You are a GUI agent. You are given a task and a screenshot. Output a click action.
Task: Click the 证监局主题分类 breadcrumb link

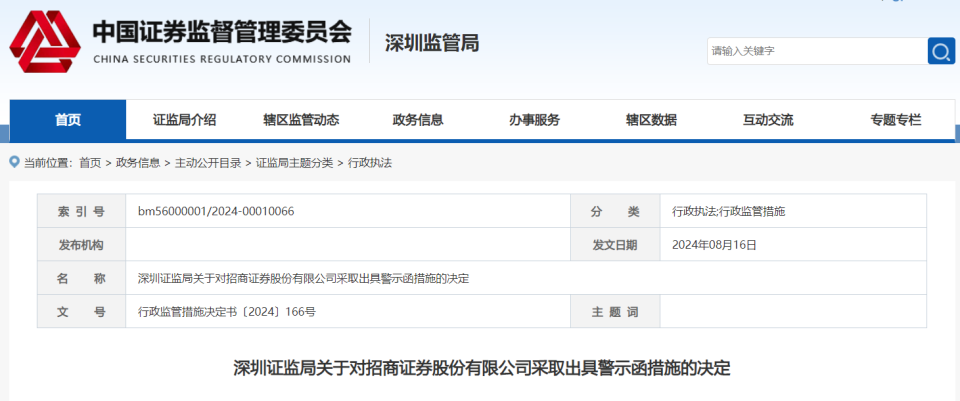point(294,163)
